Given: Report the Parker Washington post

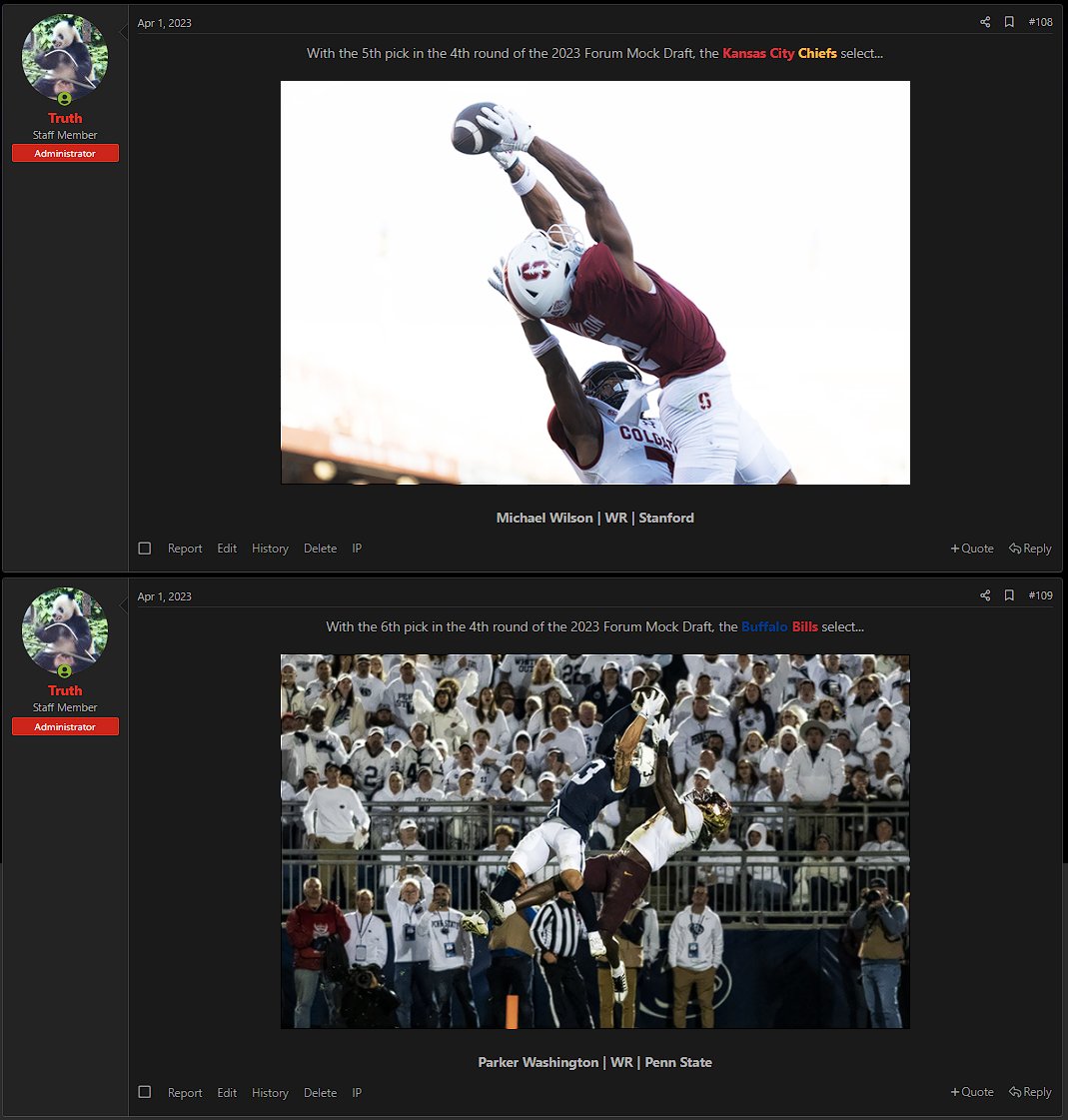Looking at the screenshot, I should point(185,1092).
